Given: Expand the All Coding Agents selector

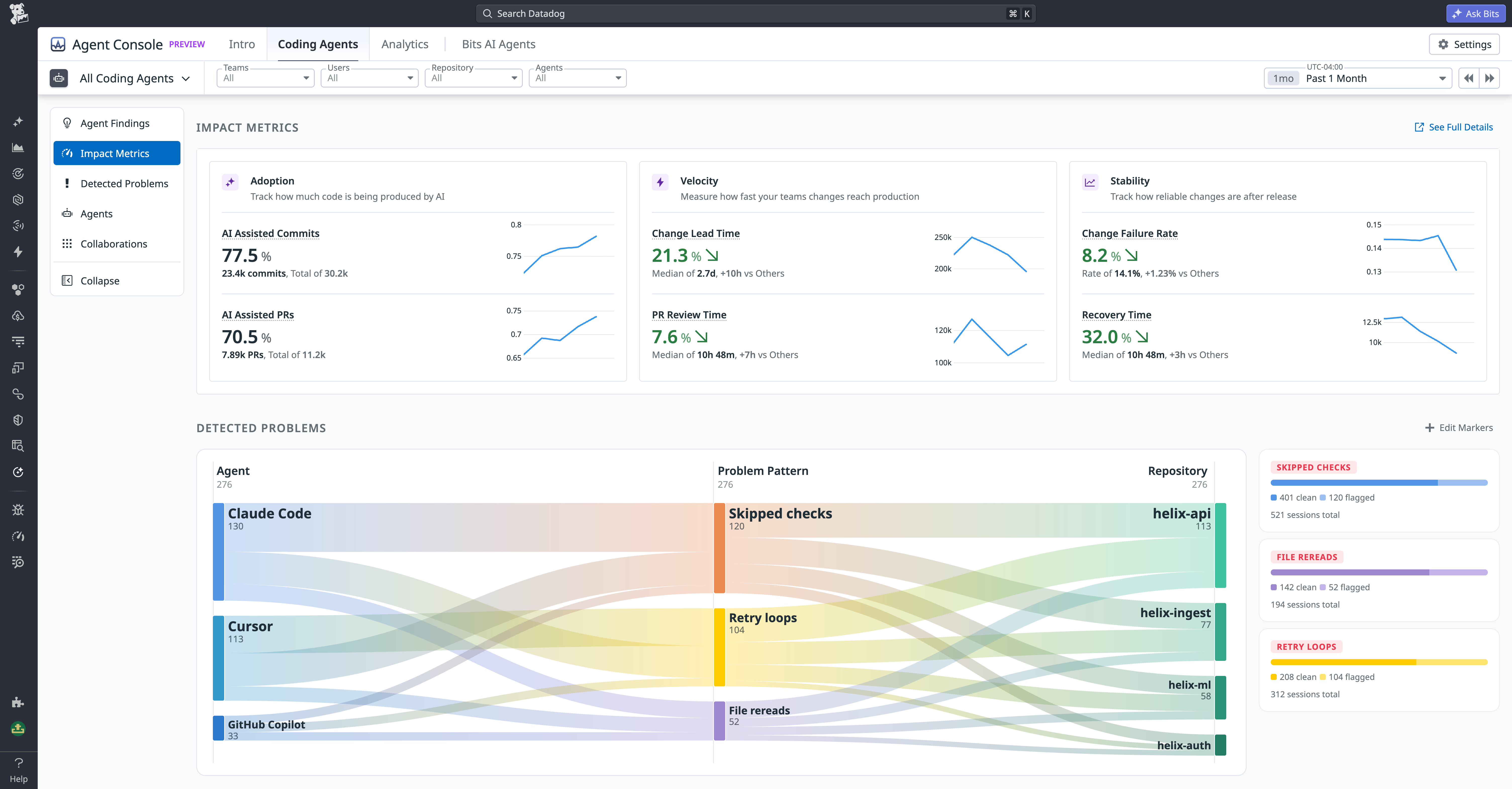Looking at the screenshot, I should [x=135, y=79].
